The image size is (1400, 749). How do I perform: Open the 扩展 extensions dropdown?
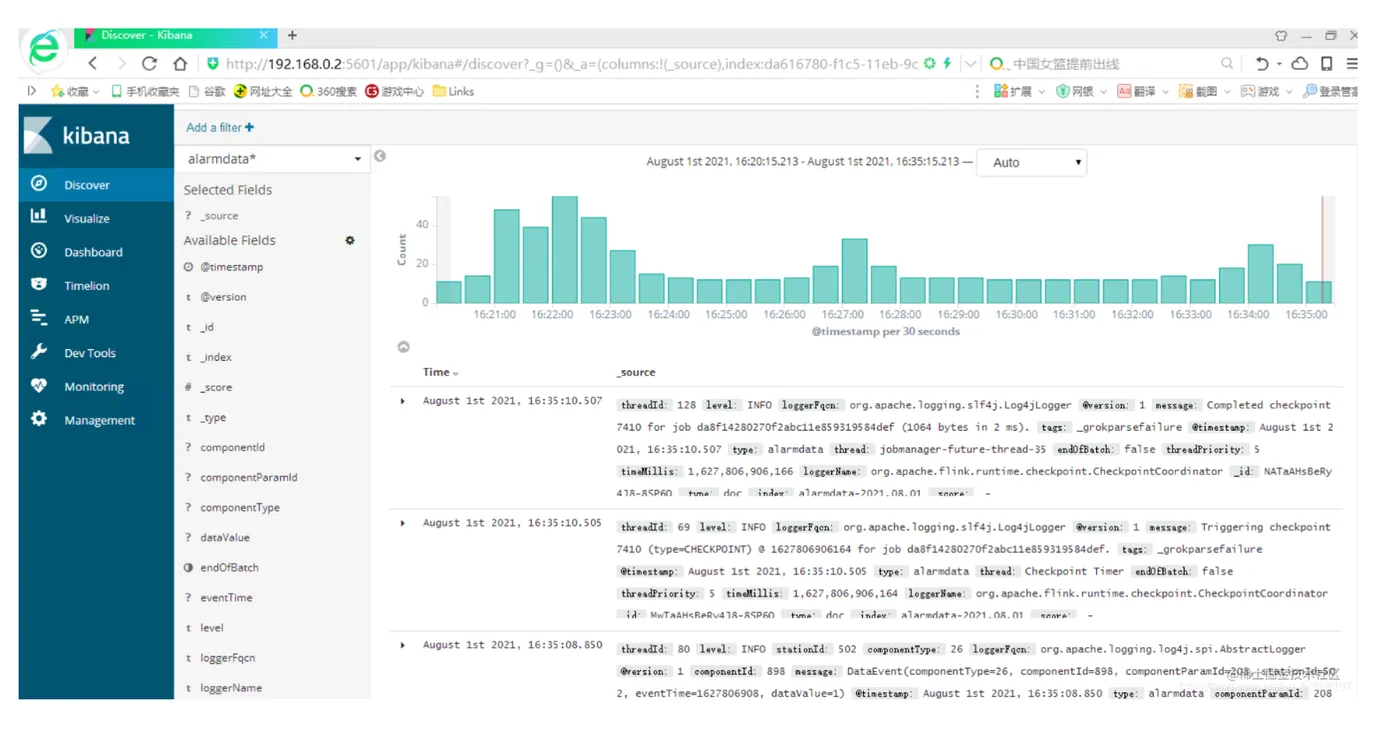pyautogui.click(x=1019, y=91)
